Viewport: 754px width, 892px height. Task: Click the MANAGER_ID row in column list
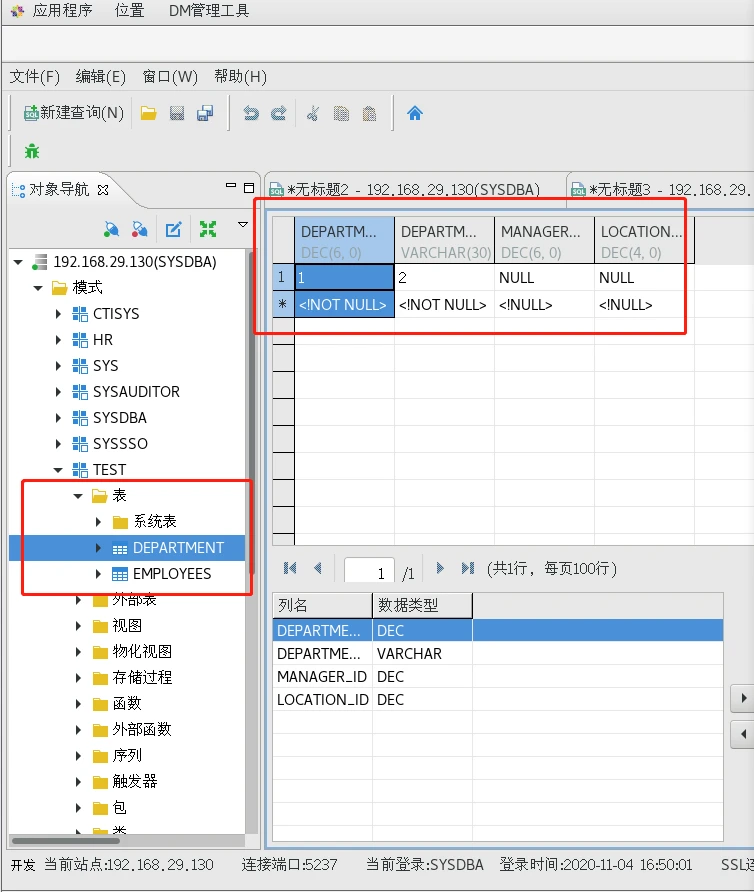(322, 677)
